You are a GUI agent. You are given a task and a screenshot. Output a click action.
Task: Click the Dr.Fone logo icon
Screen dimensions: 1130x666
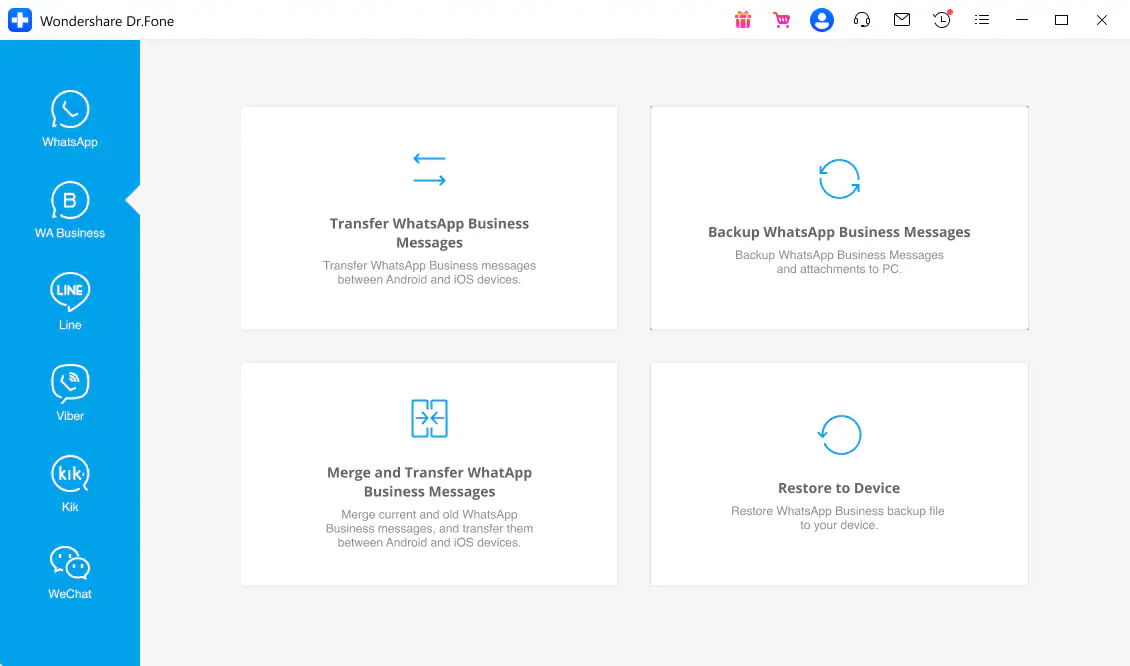coord(19,20)
